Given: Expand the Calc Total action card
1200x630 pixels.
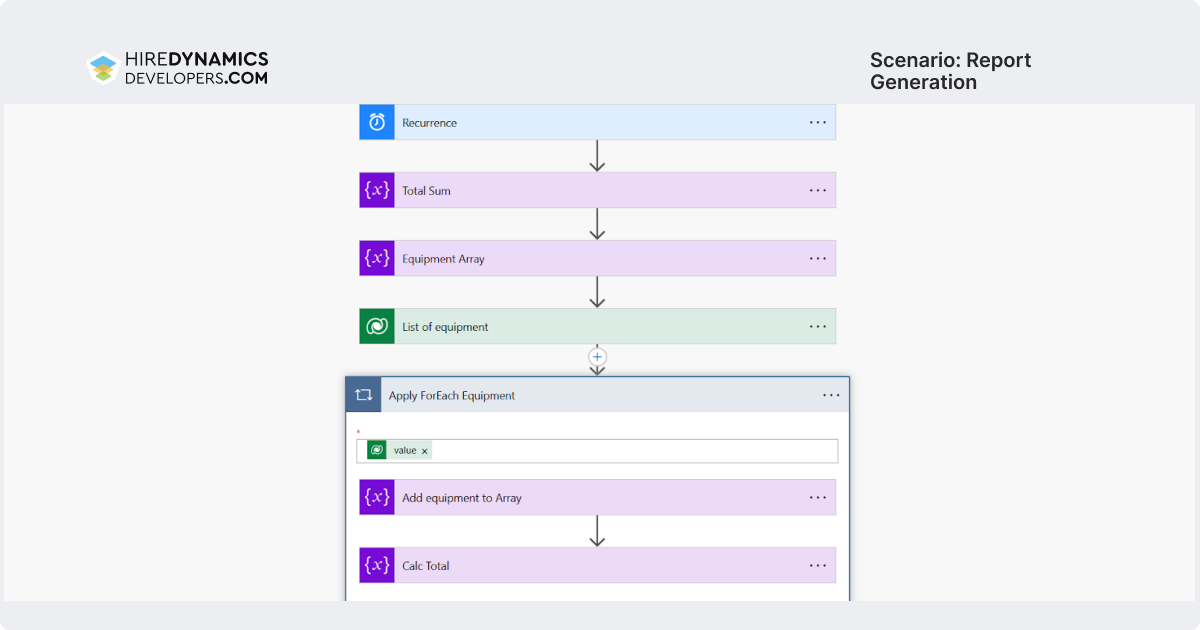Looking at the screenshot, I should [x=597, y=565].
